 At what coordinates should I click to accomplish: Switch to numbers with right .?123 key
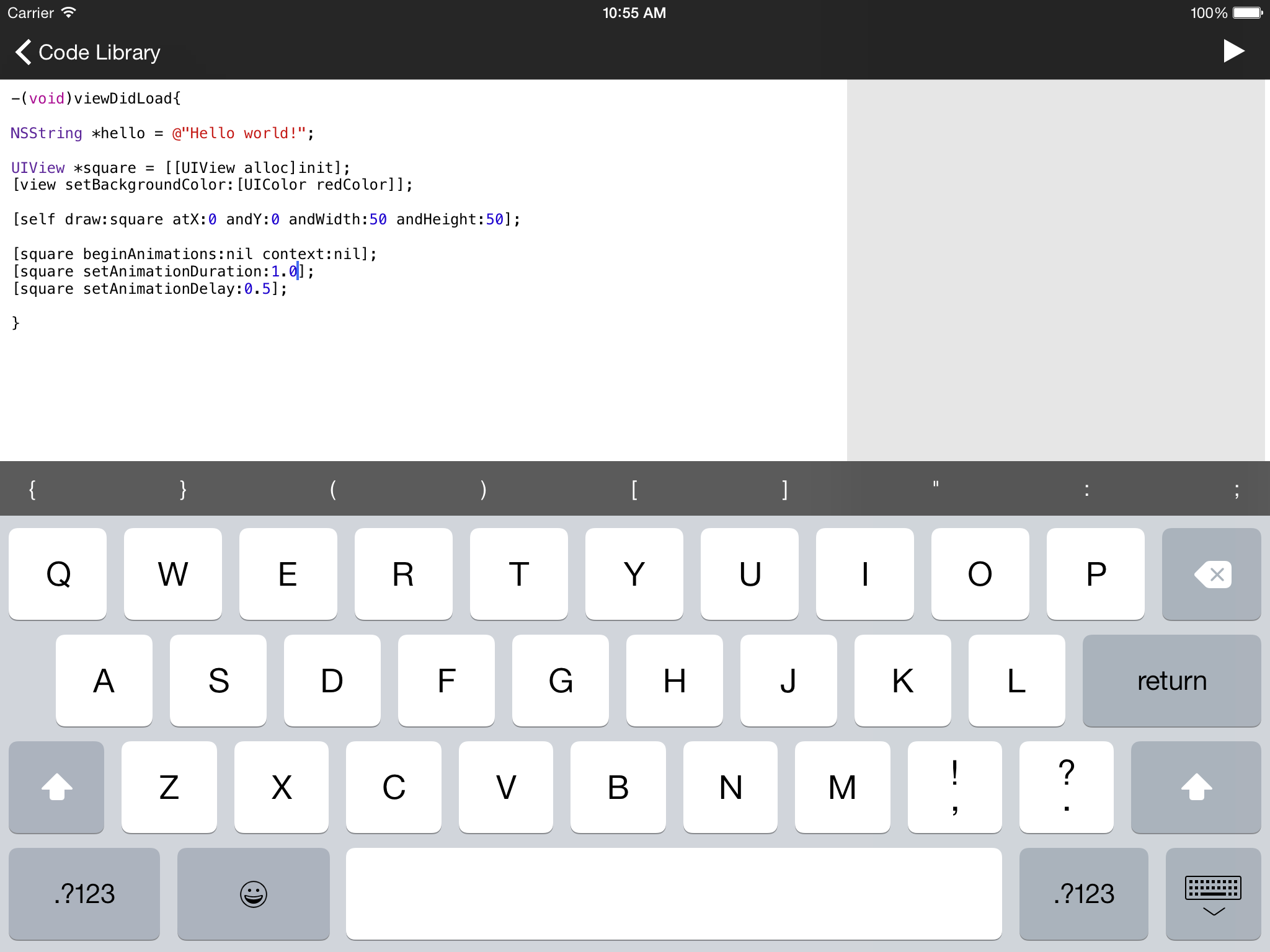pyautogui.click(x=1083, y=893)
